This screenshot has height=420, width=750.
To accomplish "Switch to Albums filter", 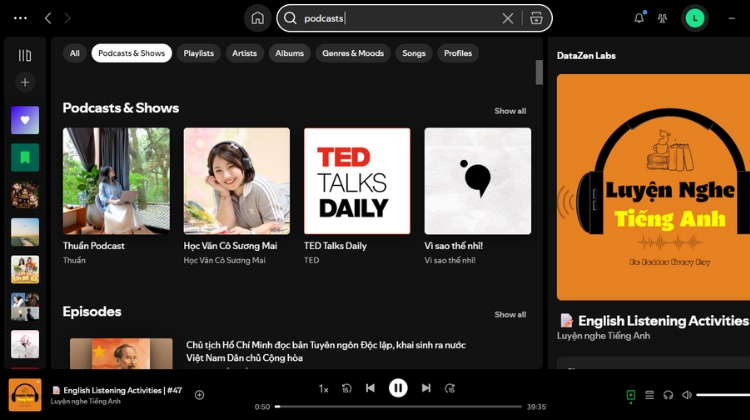I will (289, 53).
